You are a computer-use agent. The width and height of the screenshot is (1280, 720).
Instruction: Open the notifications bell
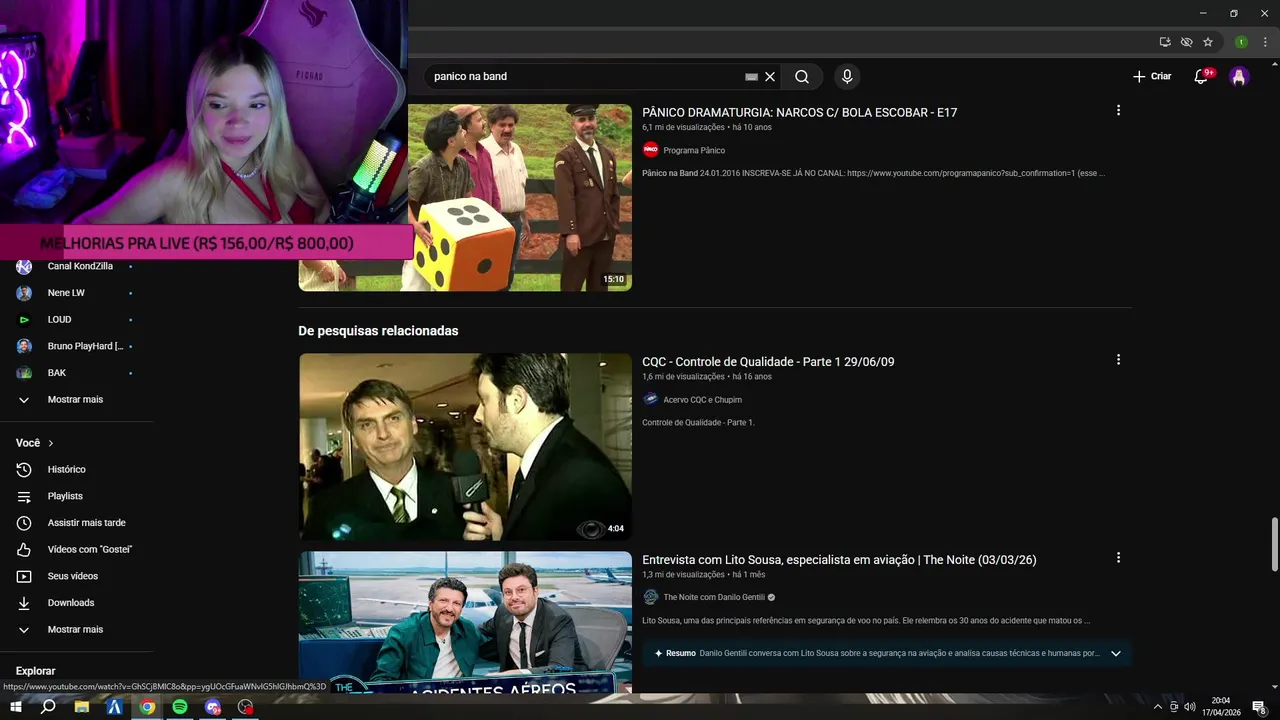[x=1202, y=77]
